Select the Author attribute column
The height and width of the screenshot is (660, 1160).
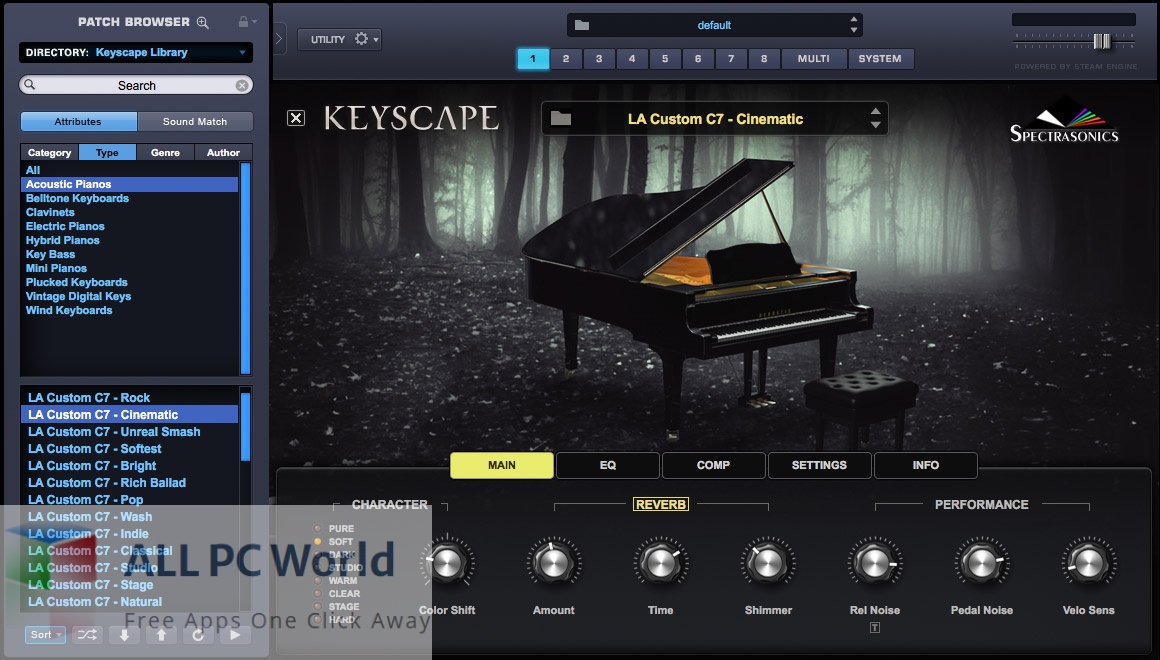[x=223, y=152]
